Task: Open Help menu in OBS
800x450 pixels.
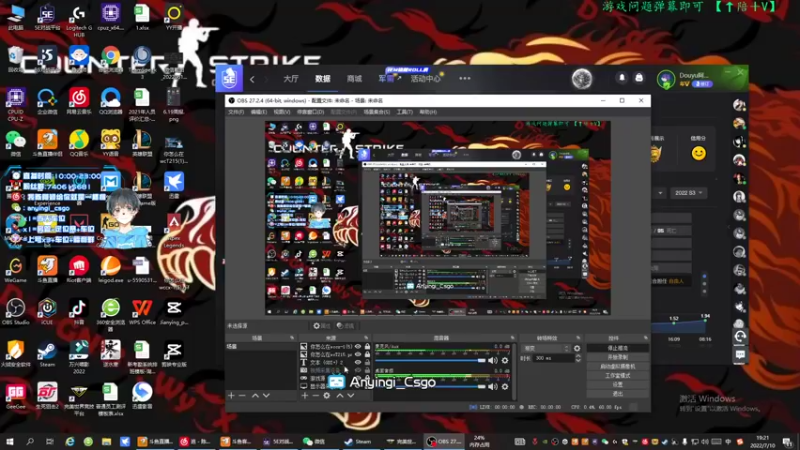Action: (428, 112)
